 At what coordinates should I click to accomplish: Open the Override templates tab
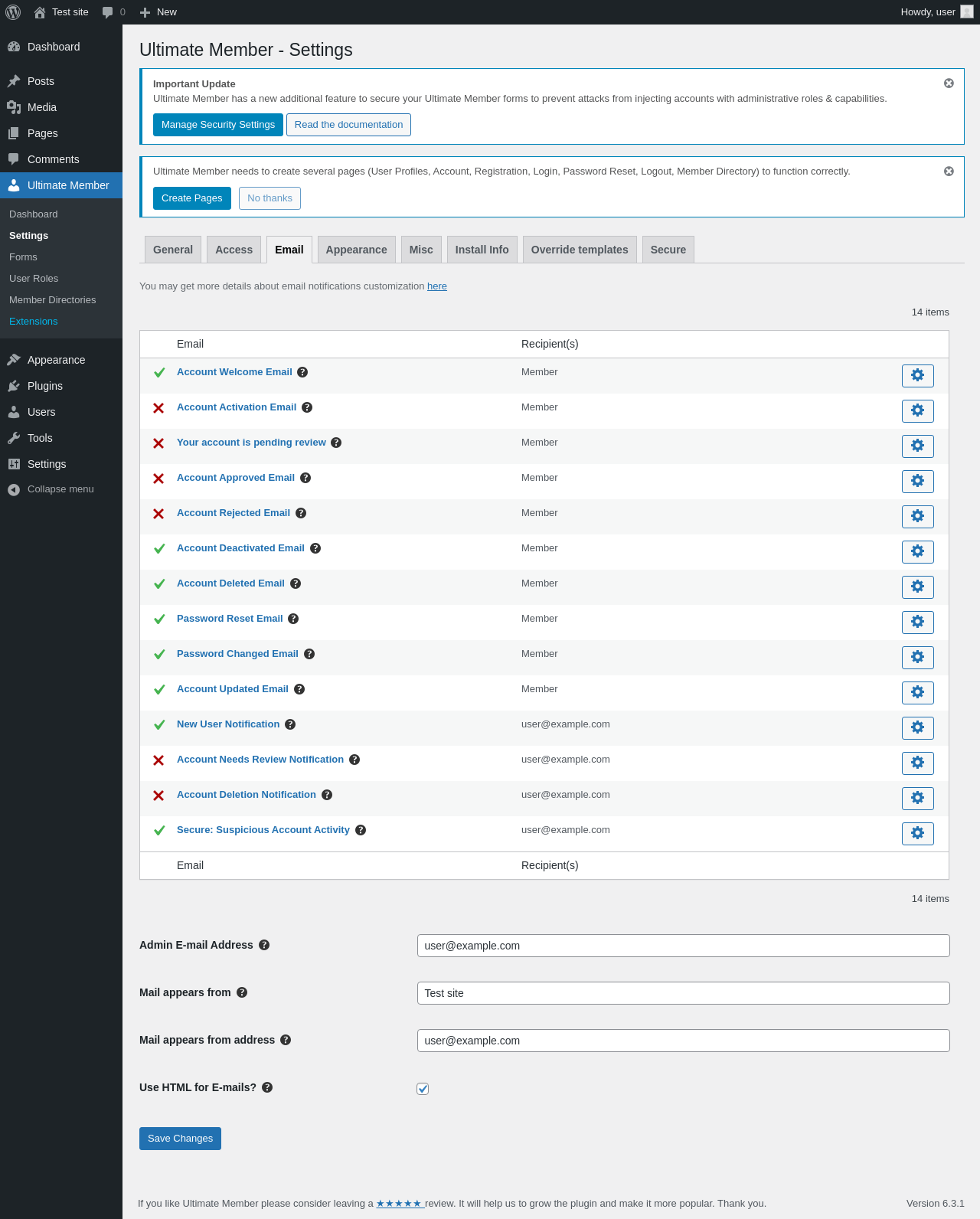[579, 250]
